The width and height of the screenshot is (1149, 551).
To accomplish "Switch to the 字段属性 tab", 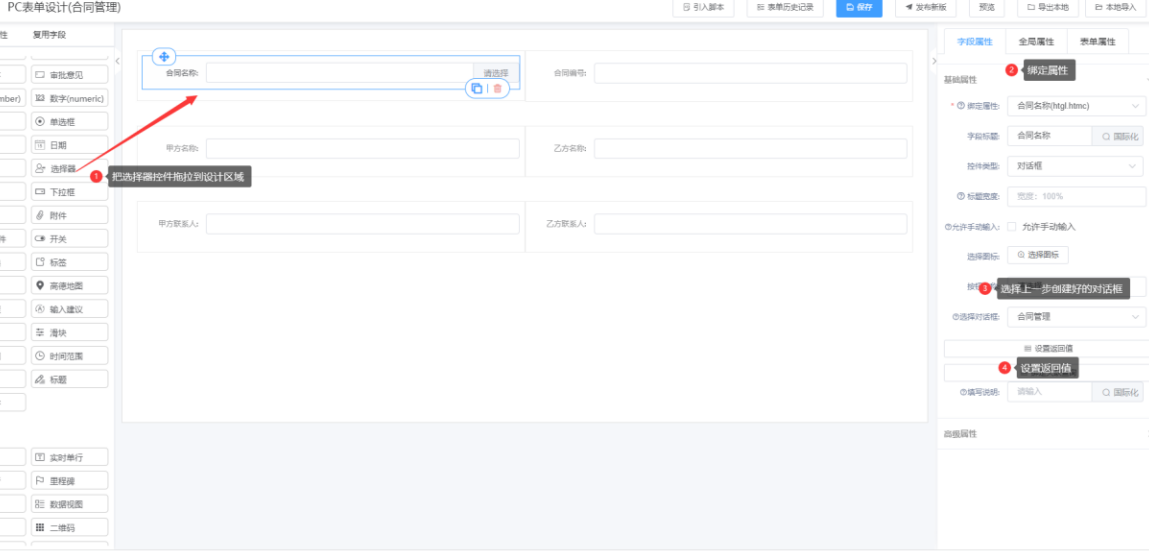I will point(975,42).
